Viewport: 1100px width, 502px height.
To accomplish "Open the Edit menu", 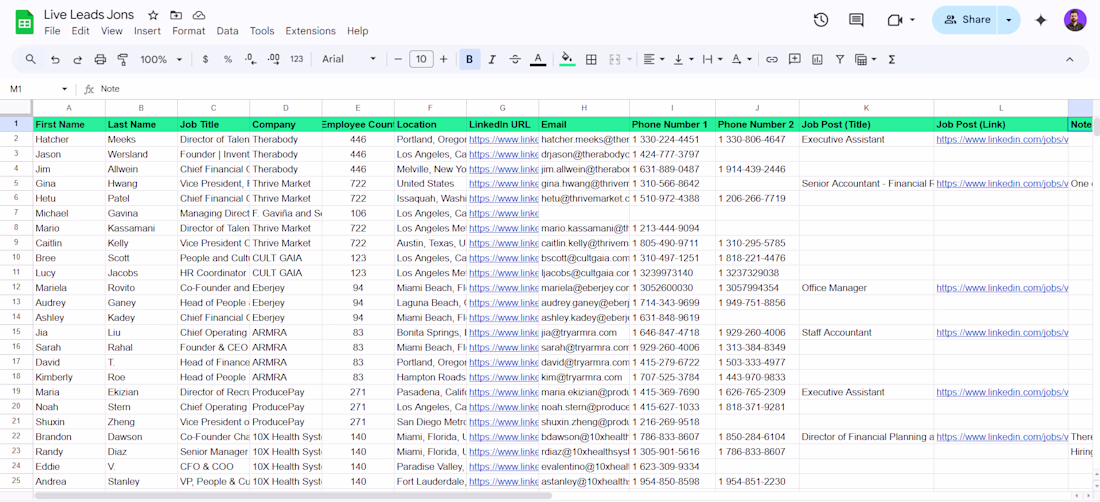I will coord(80,31).
